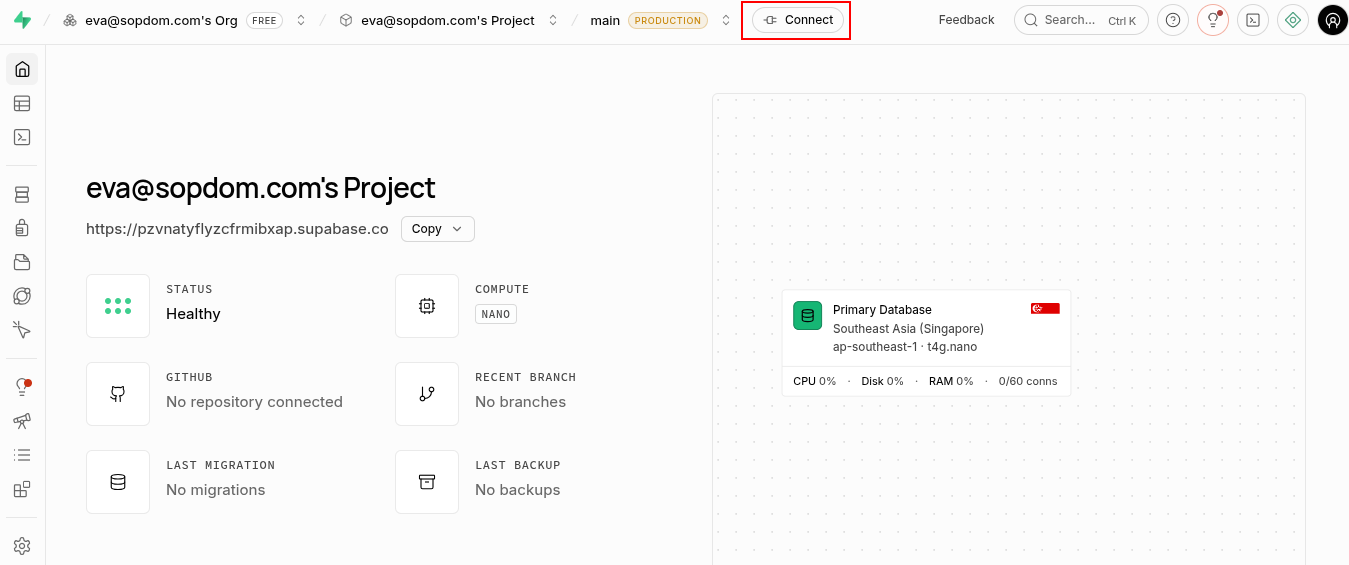Open the Logs list icon

pyautogui.click(x=22, y=455)
